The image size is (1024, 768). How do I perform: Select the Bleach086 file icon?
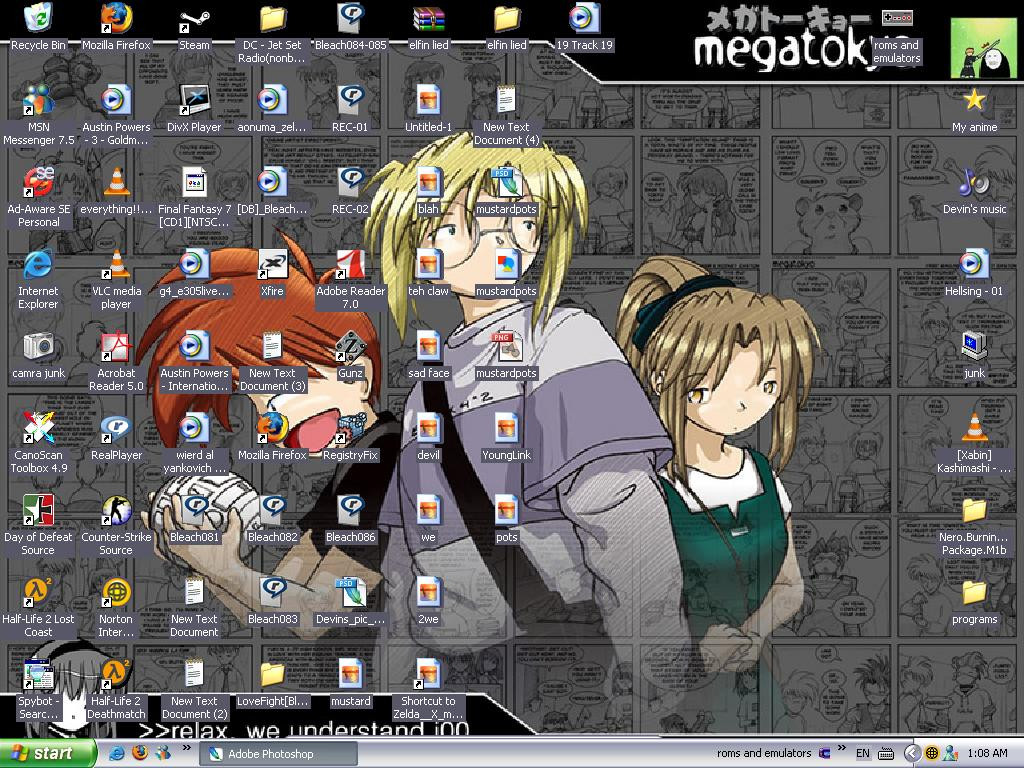pyautogui.click(x=350, y=511)
